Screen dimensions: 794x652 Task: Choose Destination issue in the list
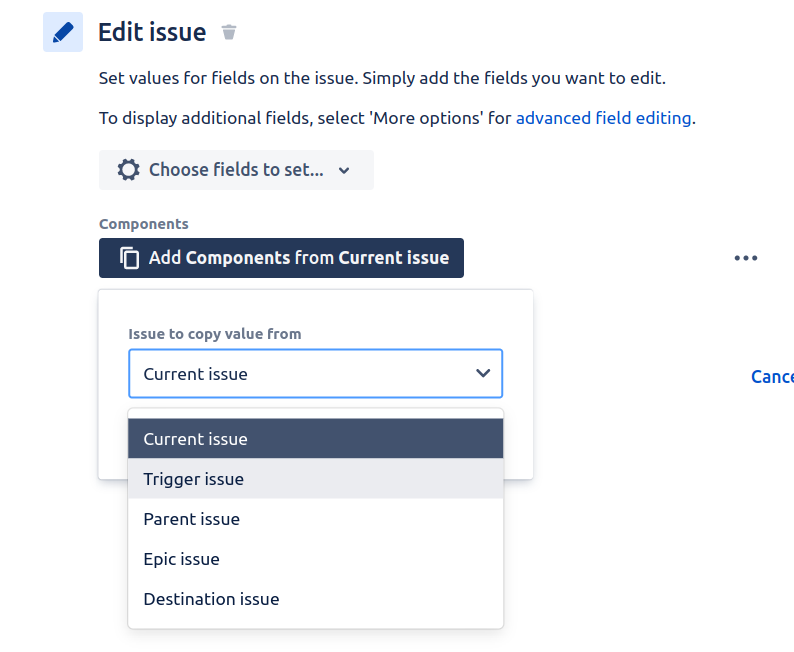(x=315, y=599)
